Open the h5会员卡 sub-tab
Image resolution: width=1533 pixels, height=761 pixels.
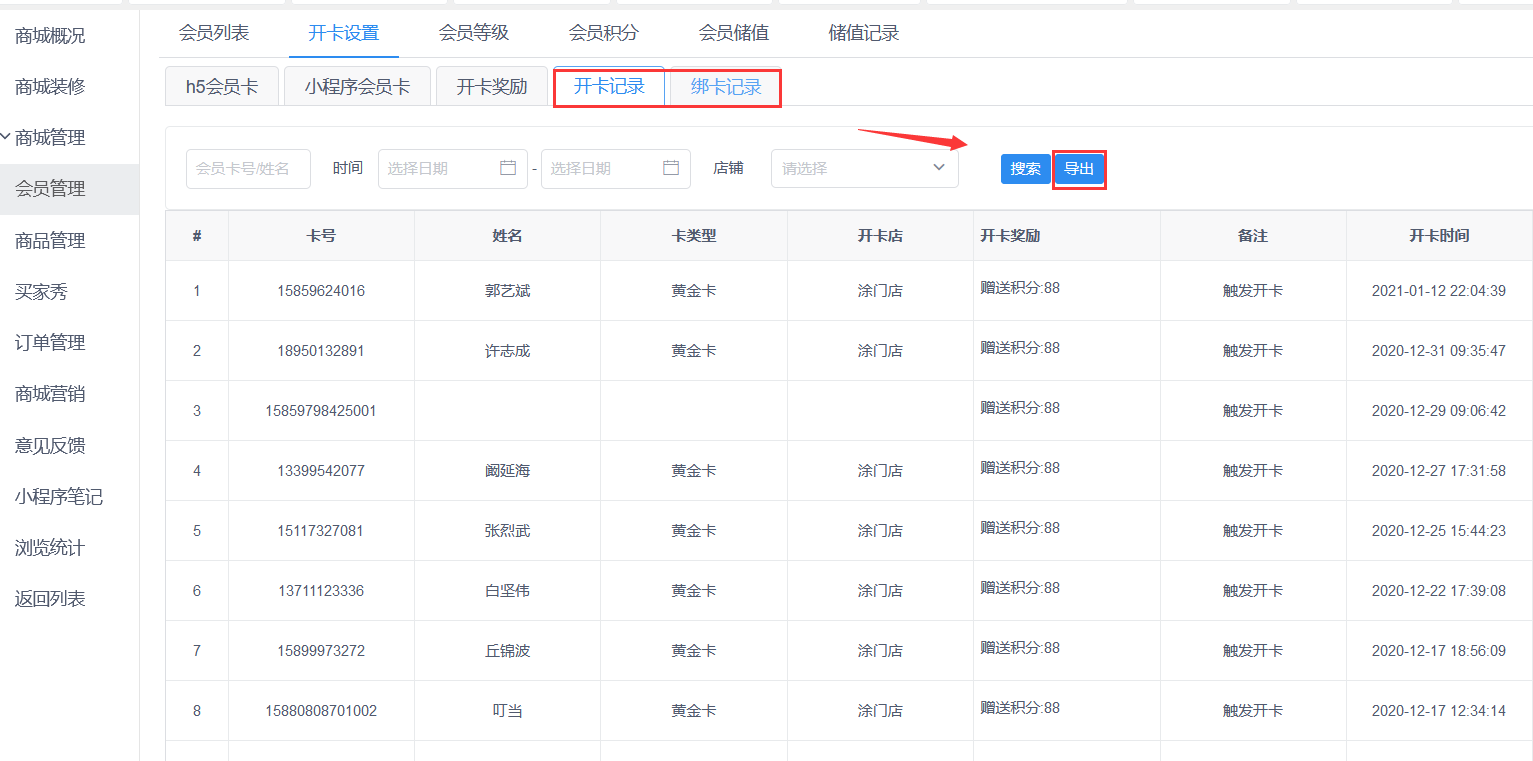(x=222, y=87)
